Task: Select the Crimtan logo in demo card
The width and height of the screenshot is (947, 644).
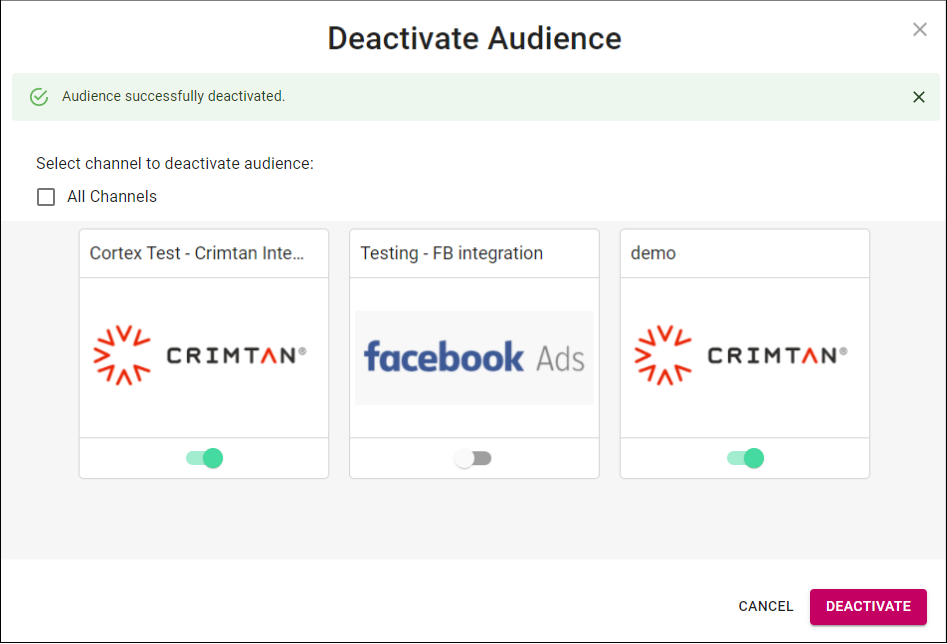Action: (x=741, y=355)
